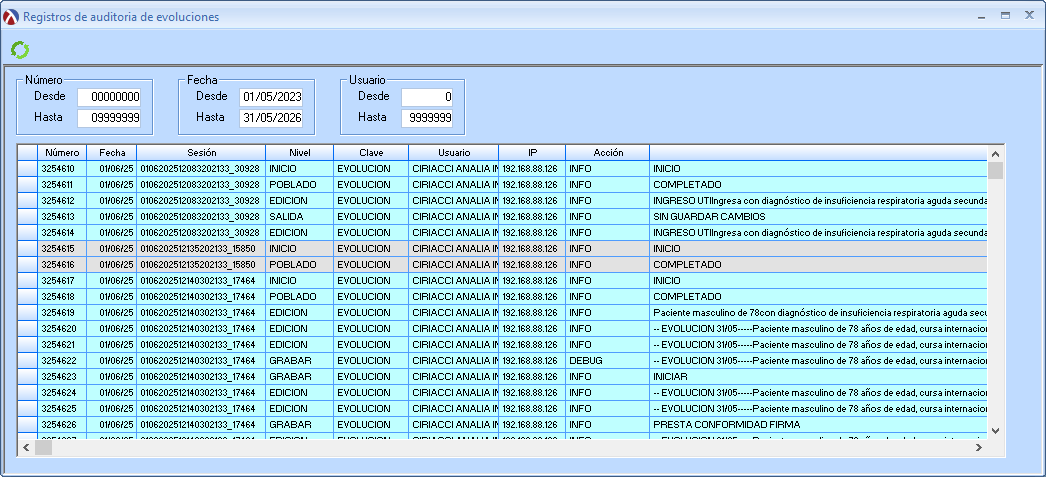
Task: Select record number 3254614
Action: (x=502, y=233)
